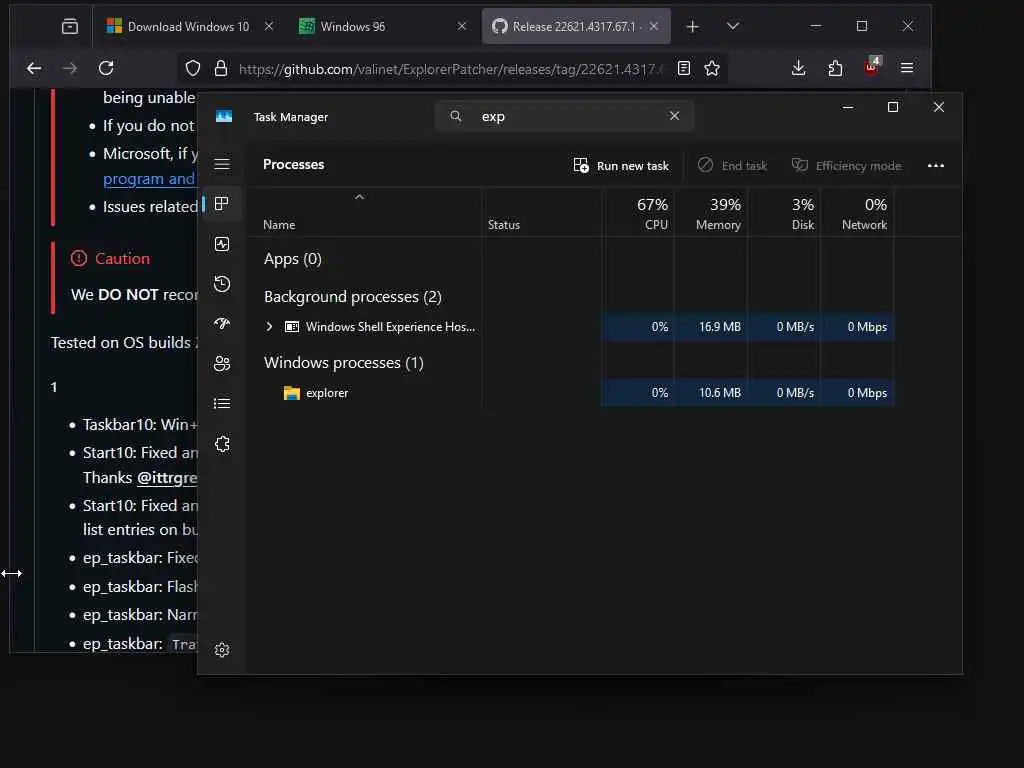Click the GitHub URL address bar
This screenshot has width=1024, height=768.
click(x=451, y=69)
